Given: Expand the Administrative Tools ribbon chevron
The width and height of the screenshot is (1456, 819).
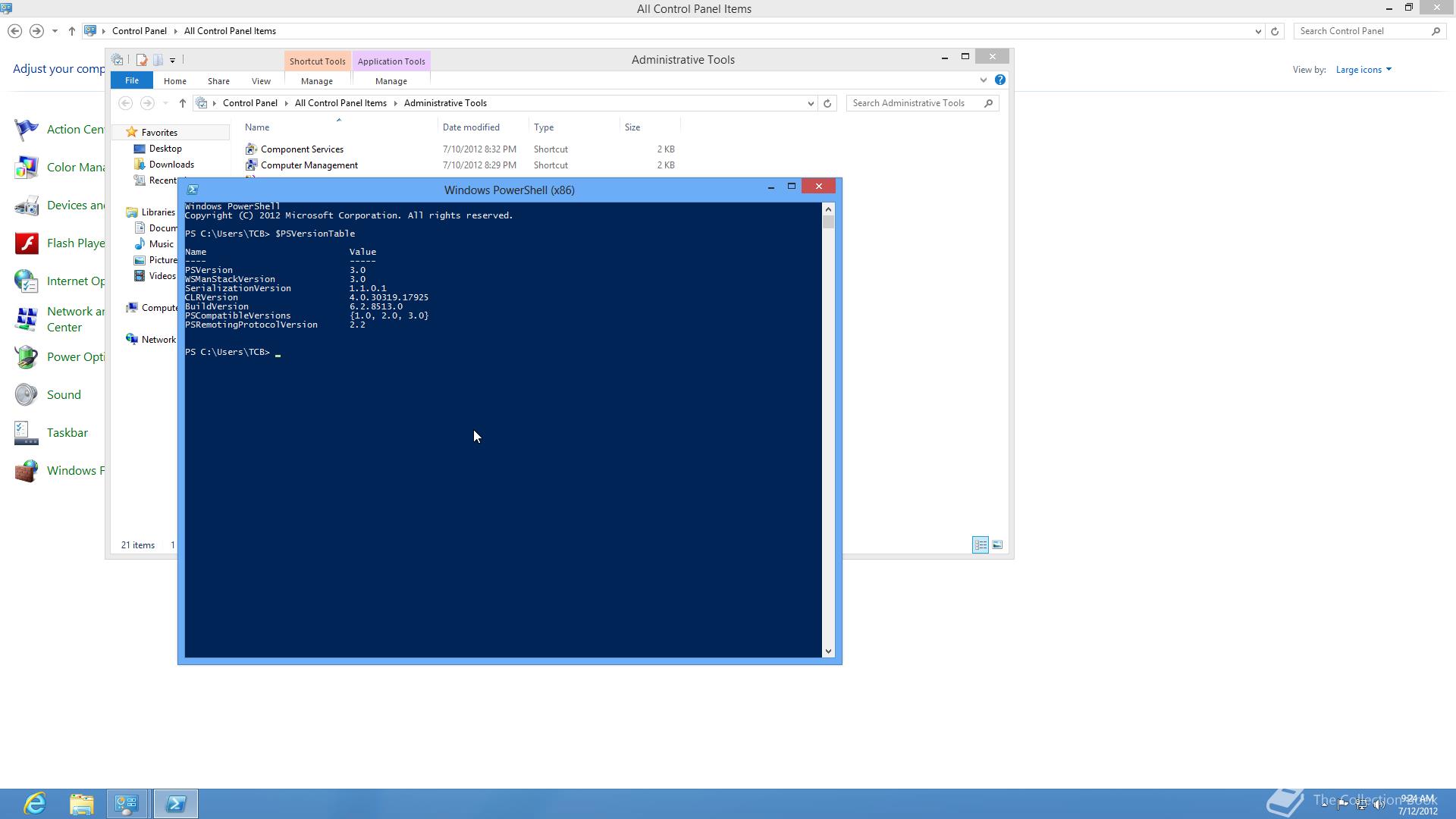Looking at the screenshot, I should click(983, 80).
